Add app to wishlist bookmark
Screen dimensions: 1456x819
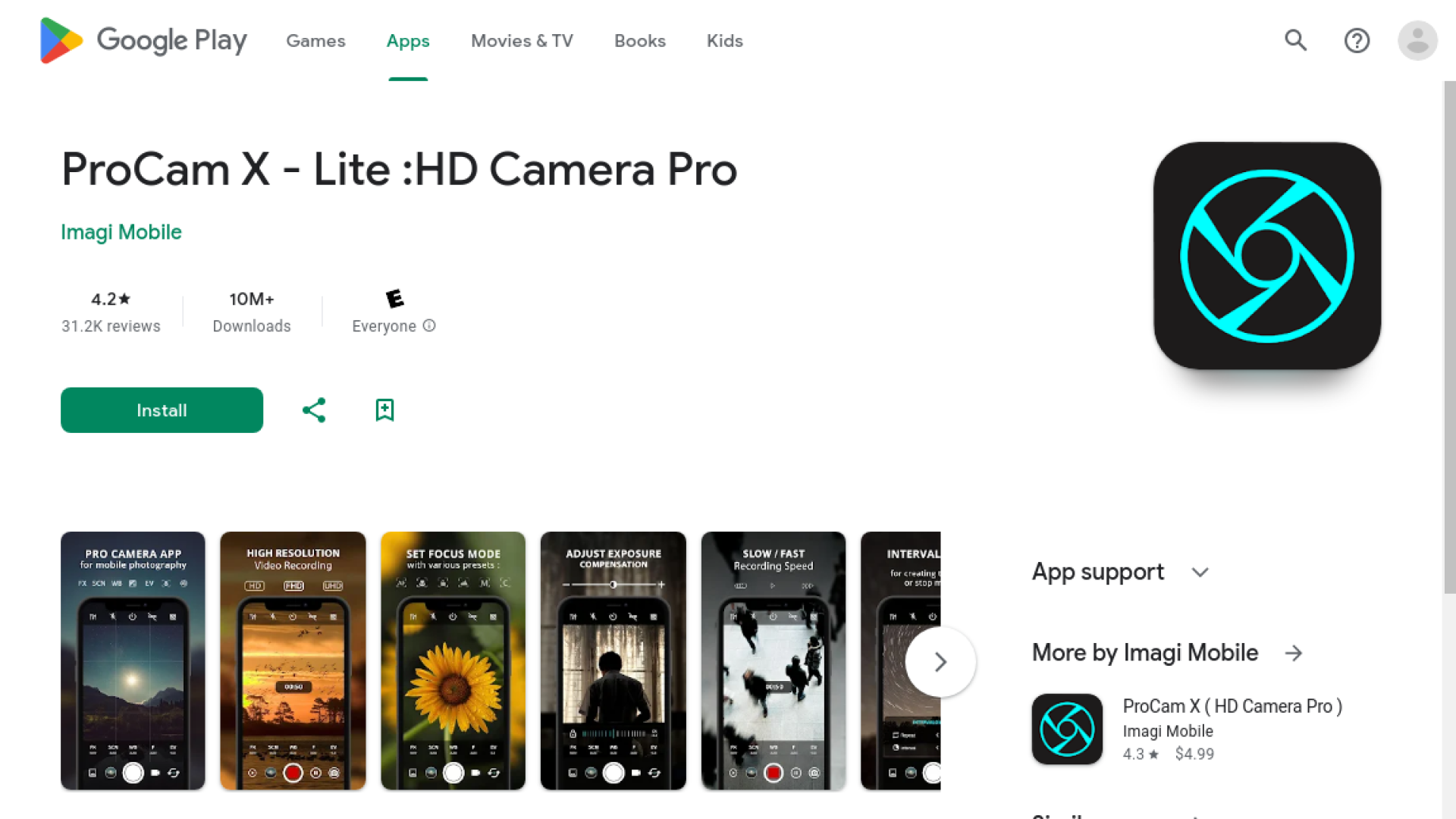[x=384, y=410]
